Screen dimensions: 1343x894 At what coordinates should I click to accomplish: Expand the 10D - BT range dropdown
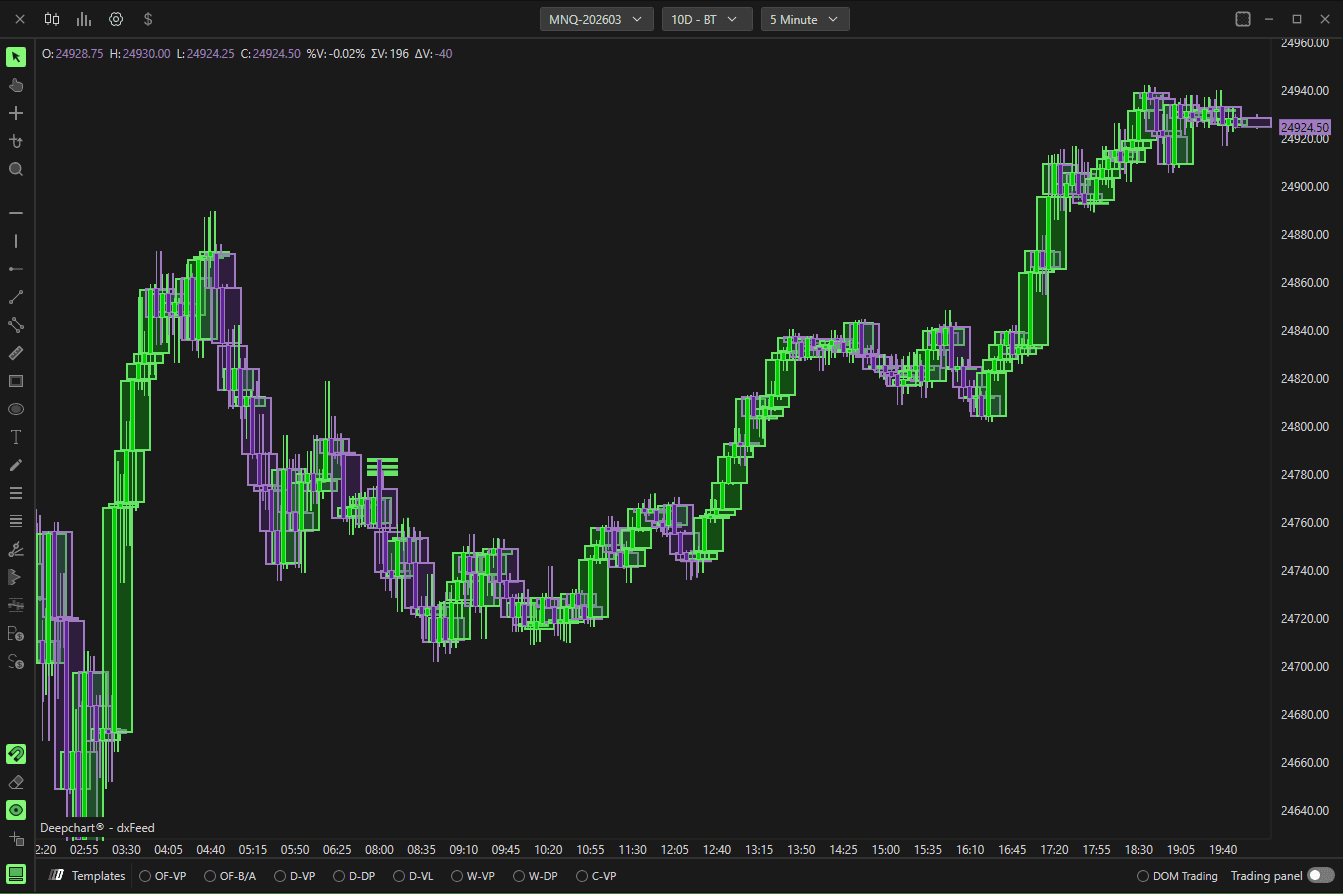pyautogui.click(x=707, y=19)
